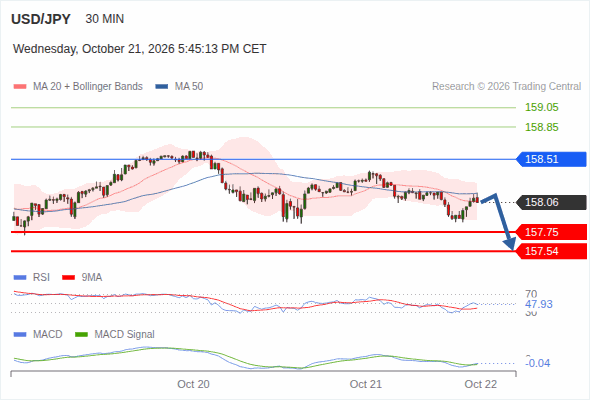Image resolution: width=590 pixels, height=400 pixels.
Task: Click the red 157.75 support price tag
Action: pyautogui.click(x=551, y=232)
